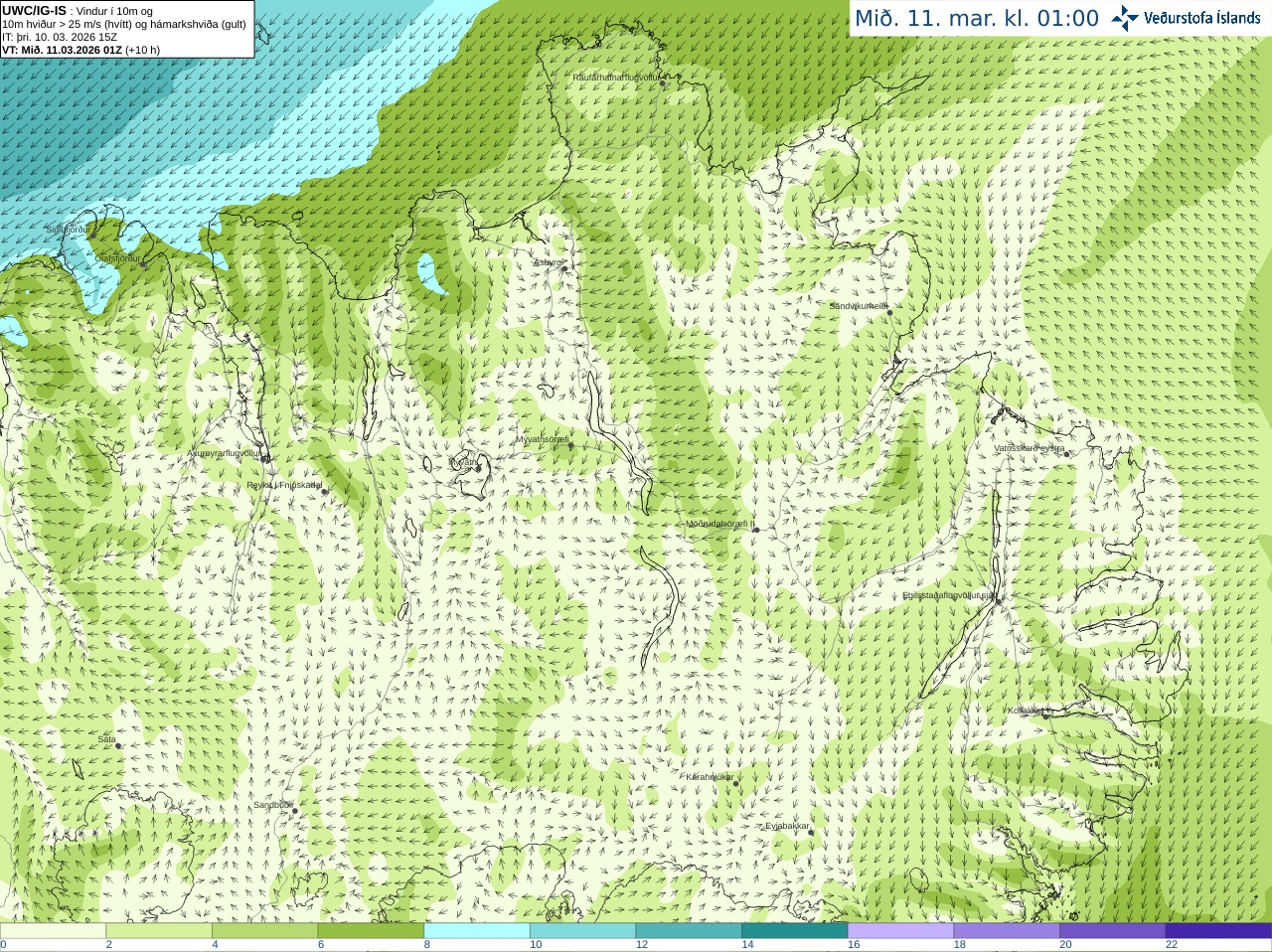1272x952 pixels.
Task: Select the Reykir í Fnjóskadal station label
Action: 284,485
